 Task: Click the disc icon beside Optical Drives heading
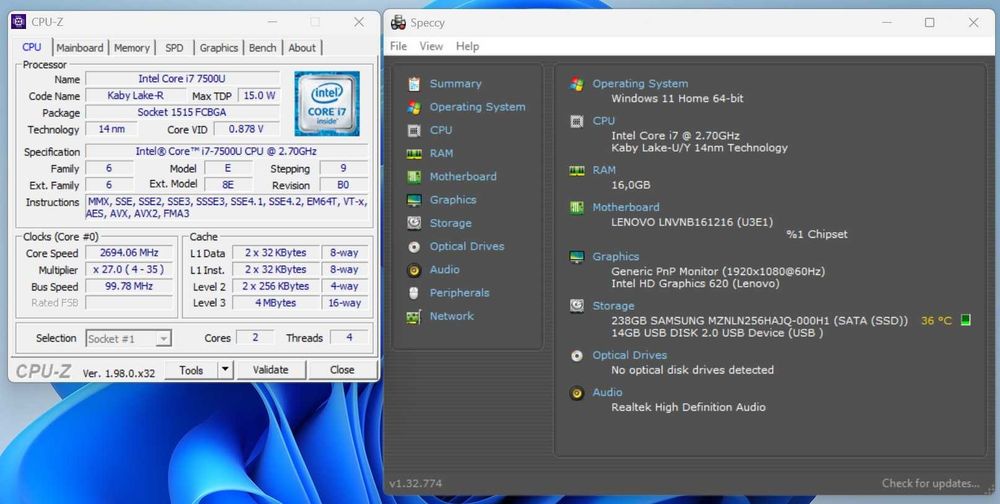[577, 356]
